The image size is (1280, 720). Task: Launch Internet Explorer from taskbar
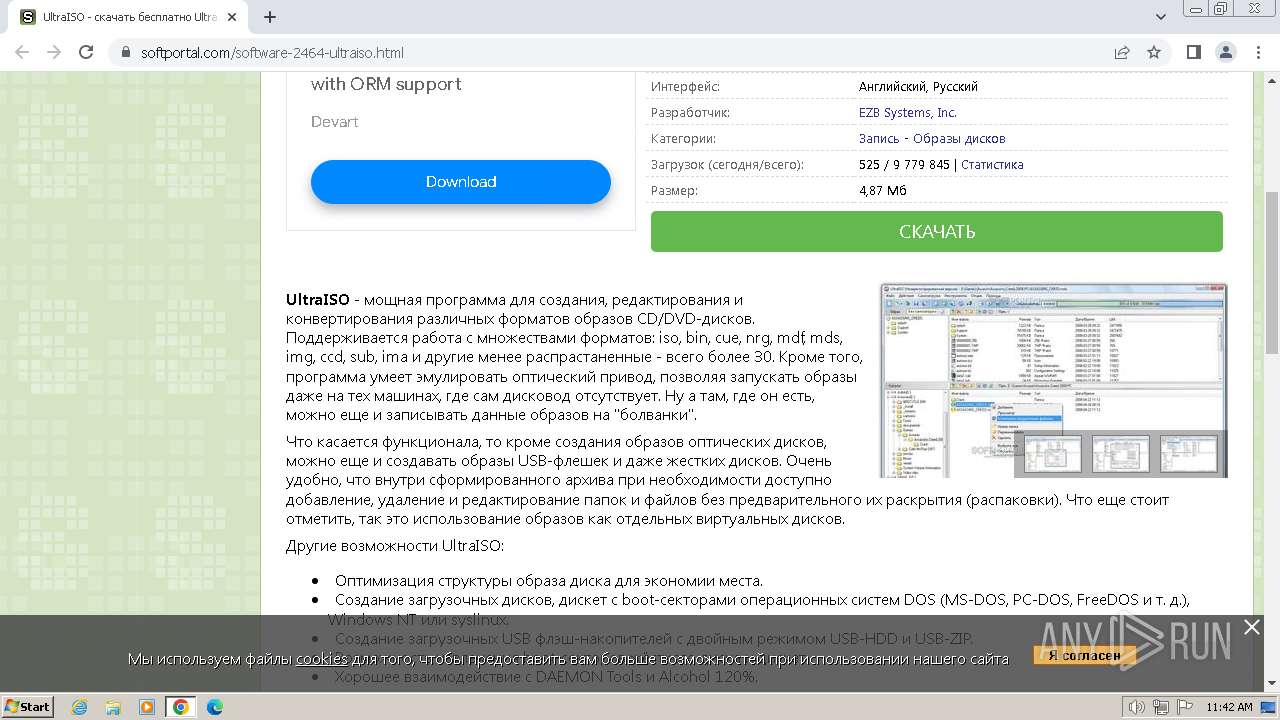[79, 707]
